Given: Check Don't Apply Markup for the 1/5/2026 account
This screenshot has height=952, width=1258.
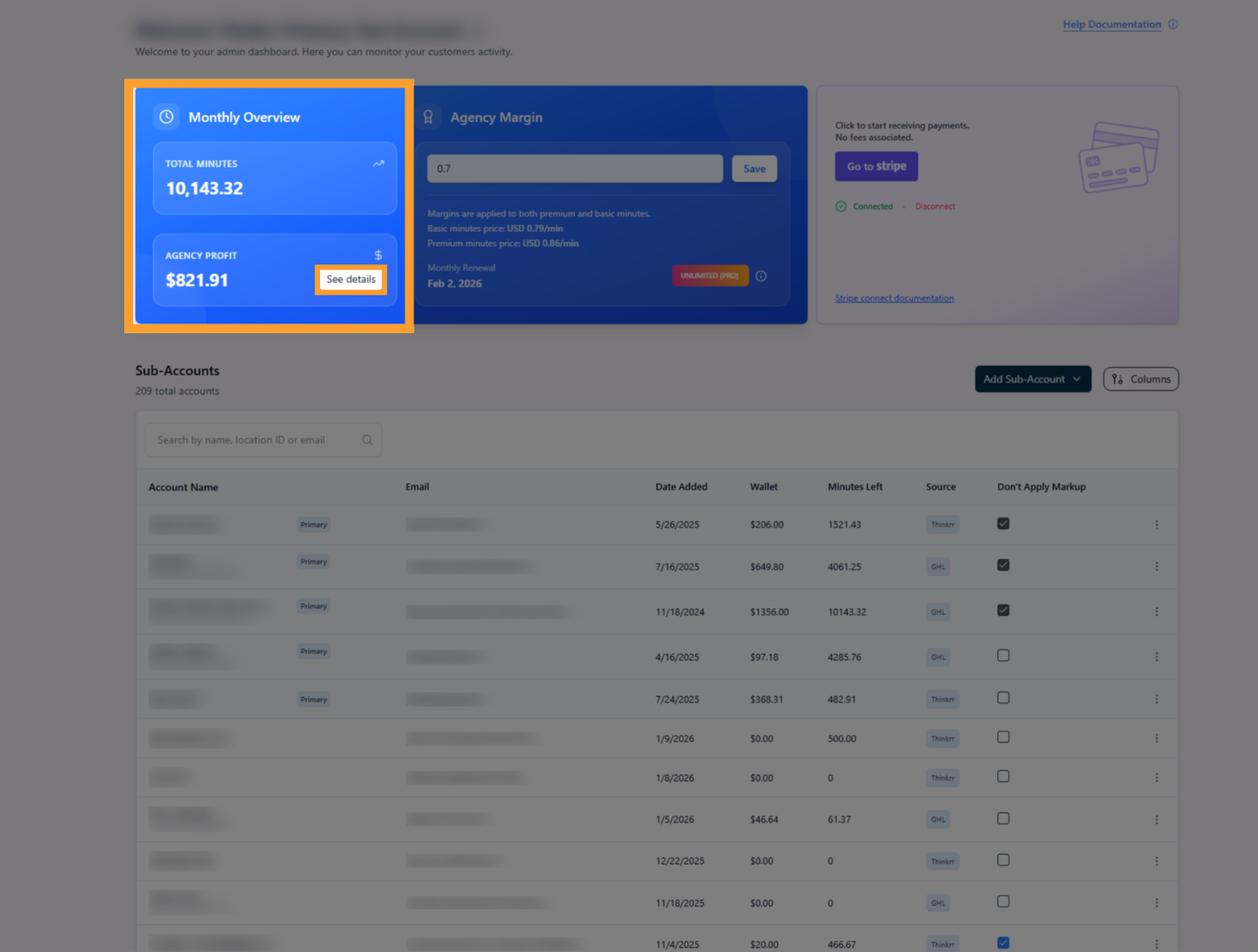Looking at the screenshot, I should pyautogui.click(x=1003, y=818).
